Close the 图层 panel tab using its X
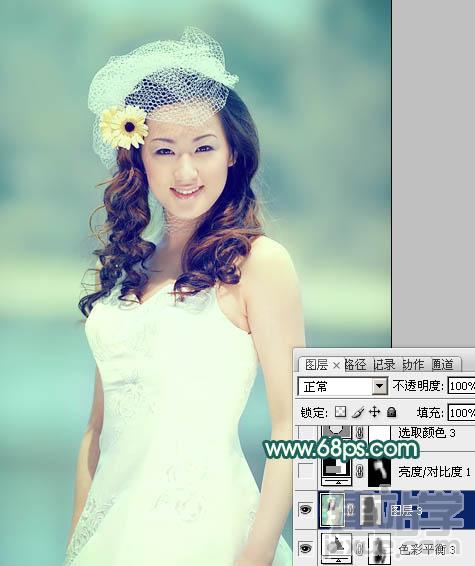Screen dimensions: 475x566 336,366
